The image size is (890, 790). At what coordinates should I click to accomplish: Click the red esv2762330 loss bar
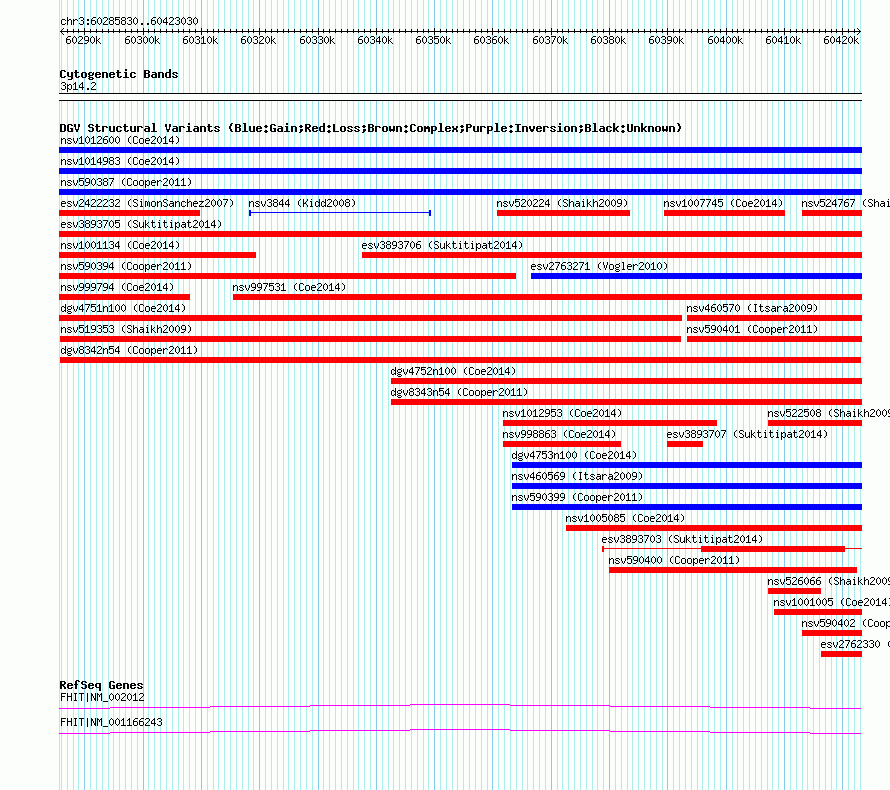pos(841,654)
